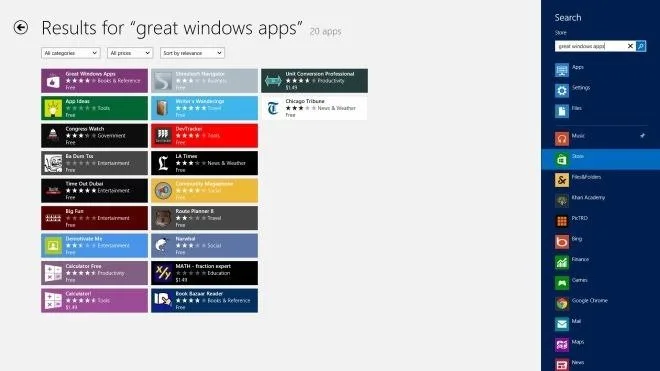Click inside the Store search field
The image size is (660, 371).
click(x=590, y=46)
